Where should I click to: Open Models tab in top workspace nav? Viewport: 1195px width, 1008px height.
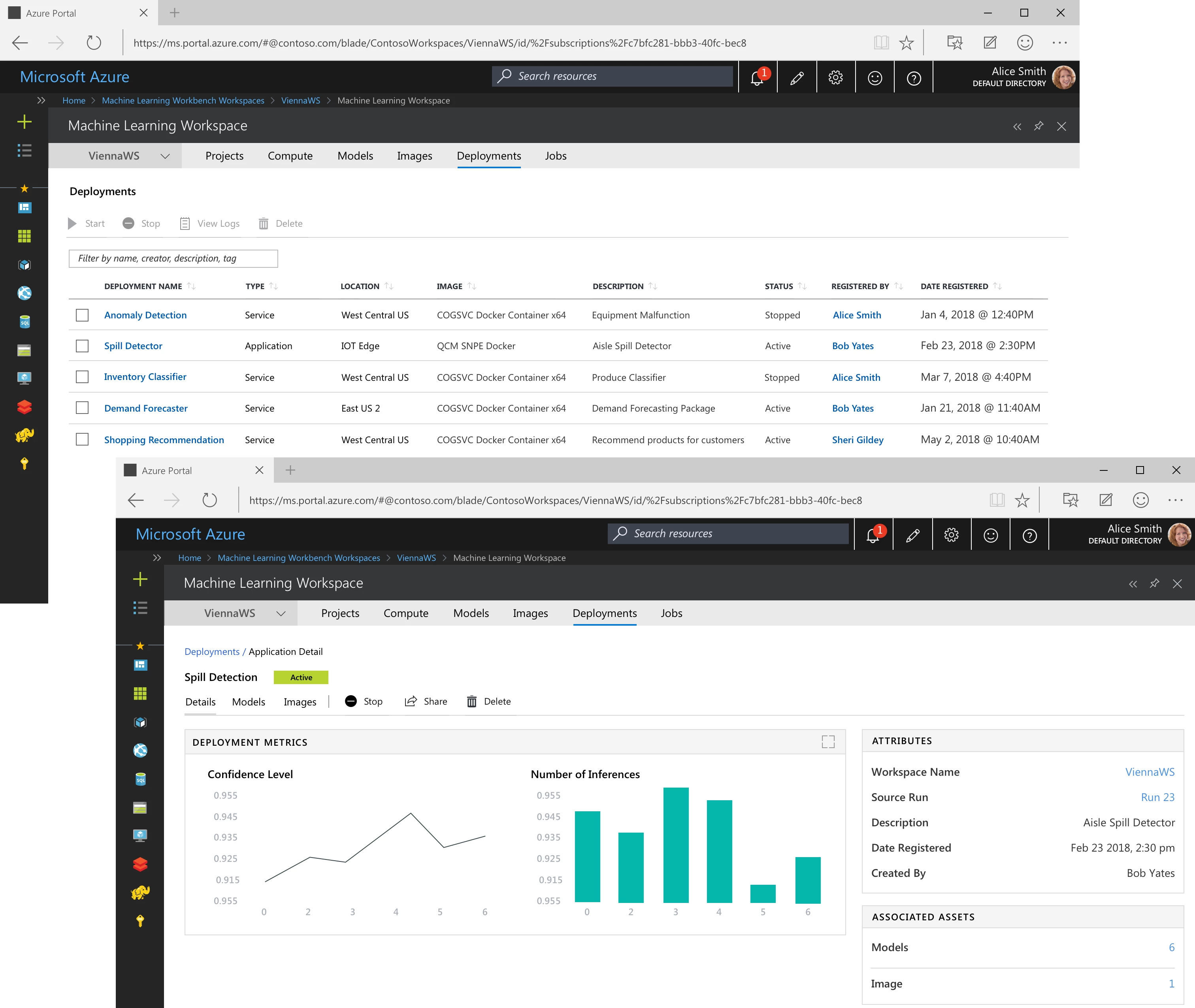pos(355,156)
